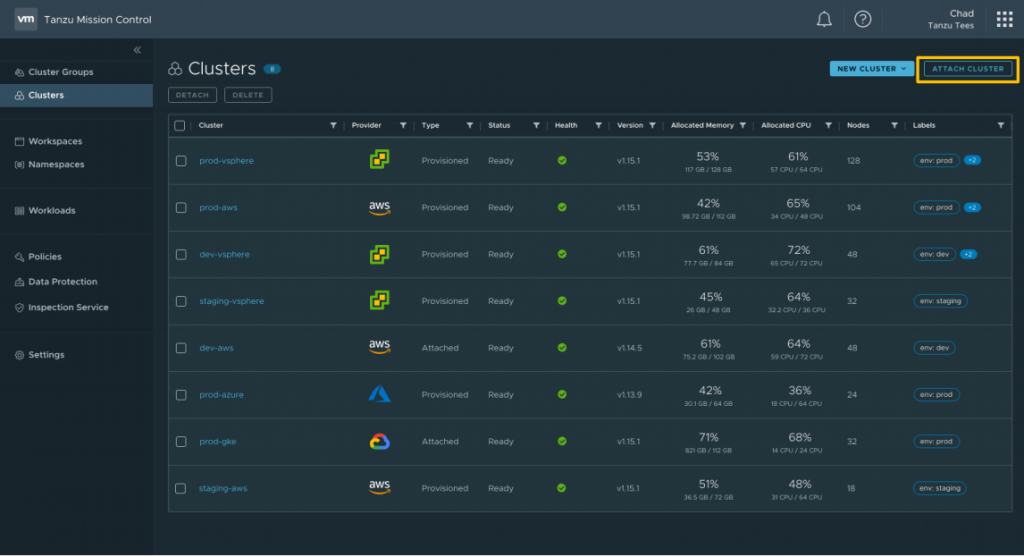Image resolution: width=1024 pixels, height=557 pixels.
Task: Check the staging-aws row checkbox
Action: (x=181, y=488)
